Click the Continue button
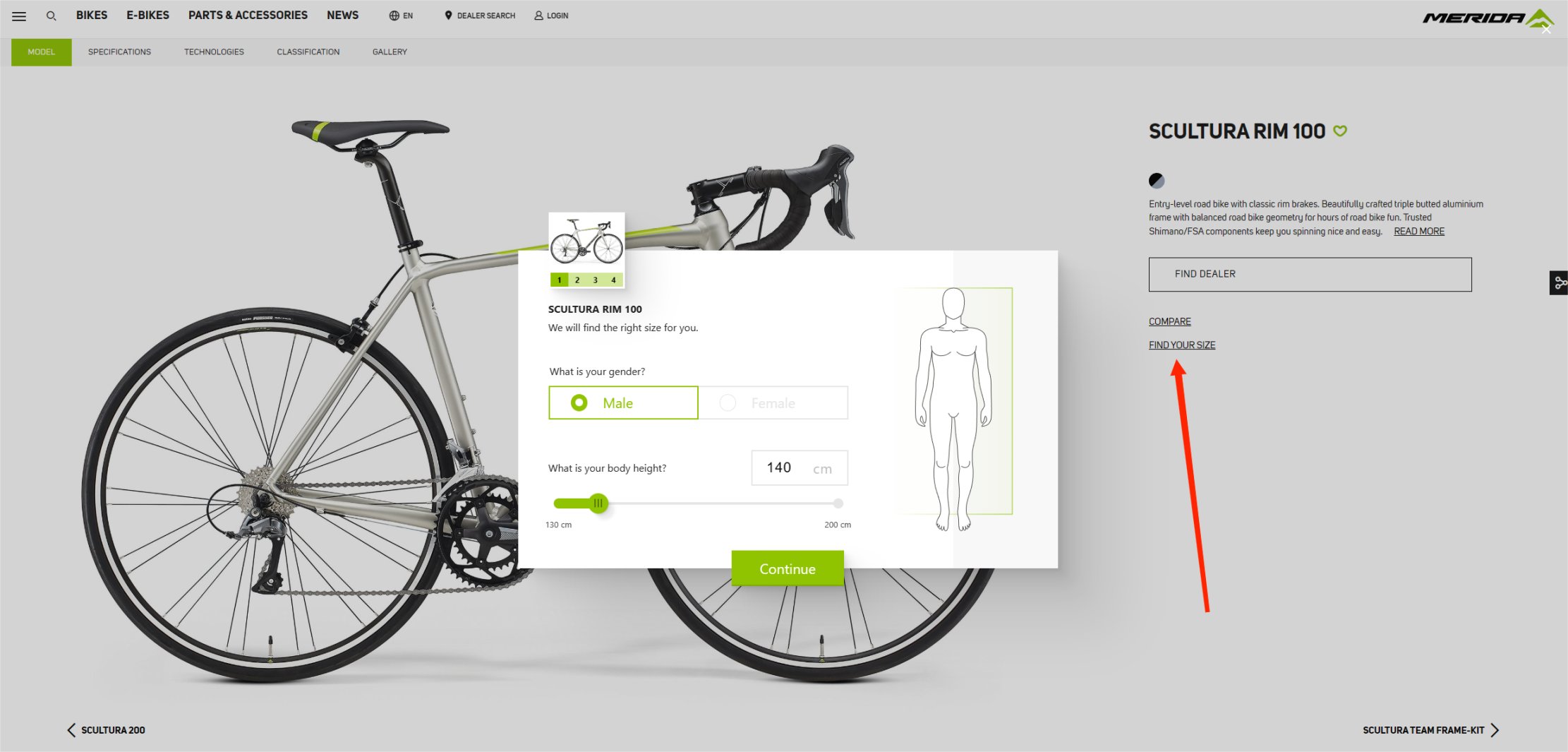The image size is (1568, 752). [788, 568]
